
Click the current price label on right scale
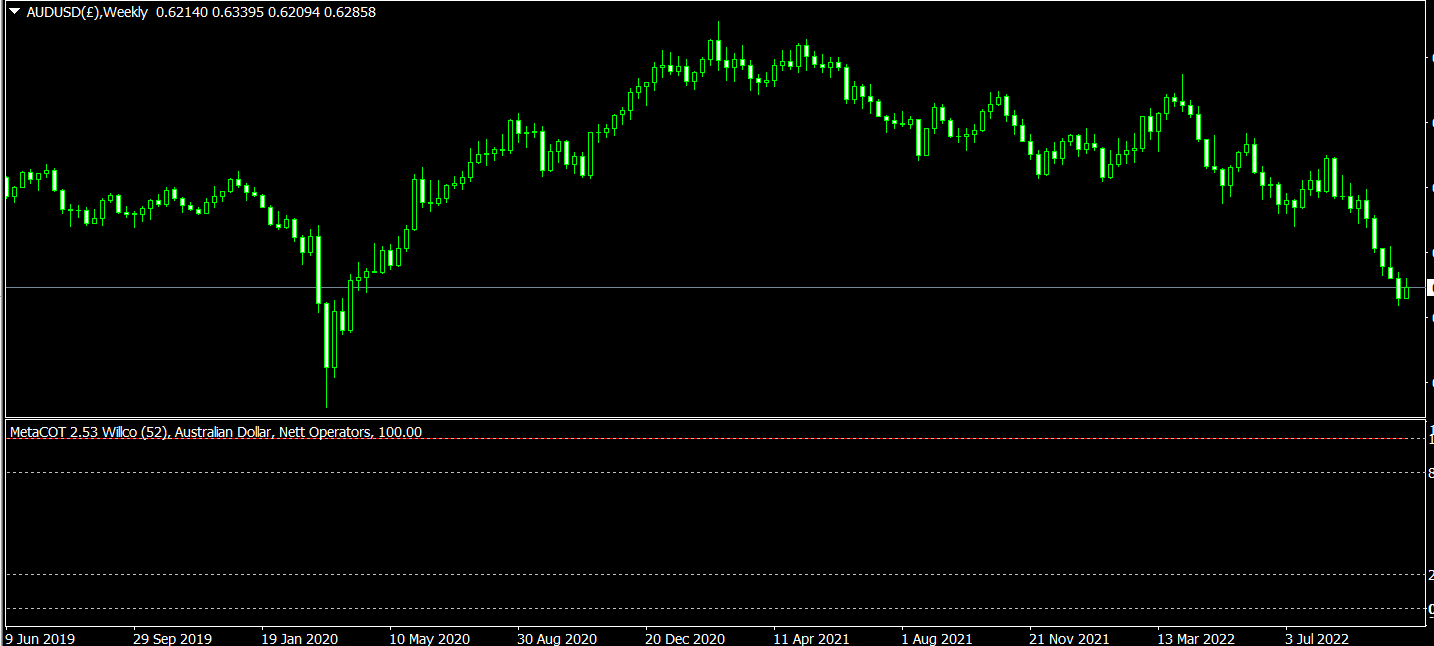click(x=1429, y=288)
